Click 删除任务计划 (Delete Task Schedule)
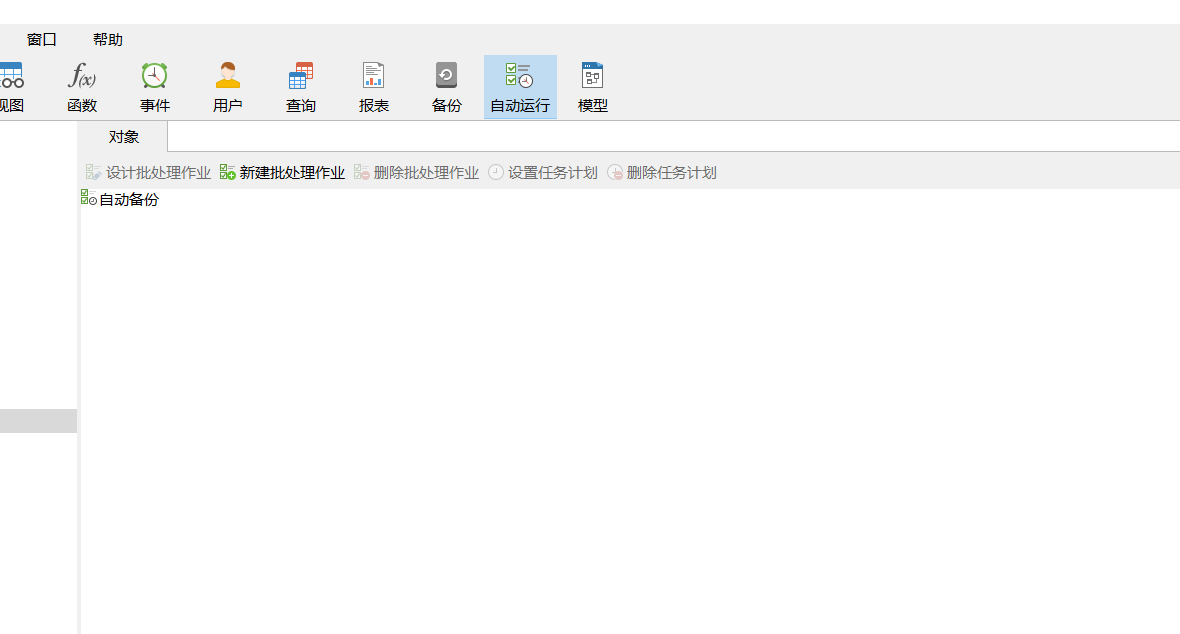This screenshot has height=634, width=1180. tap(661, 173)
